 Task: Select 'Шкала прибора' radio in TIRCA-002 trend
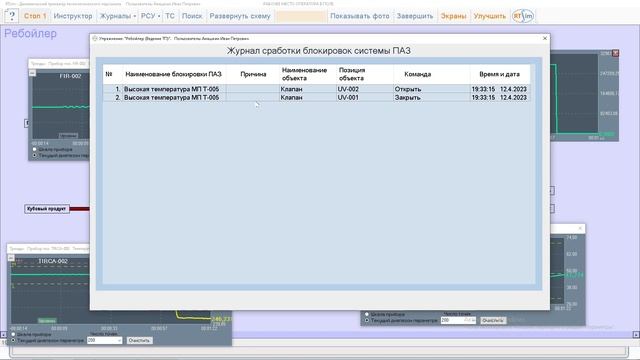point(13,334)
